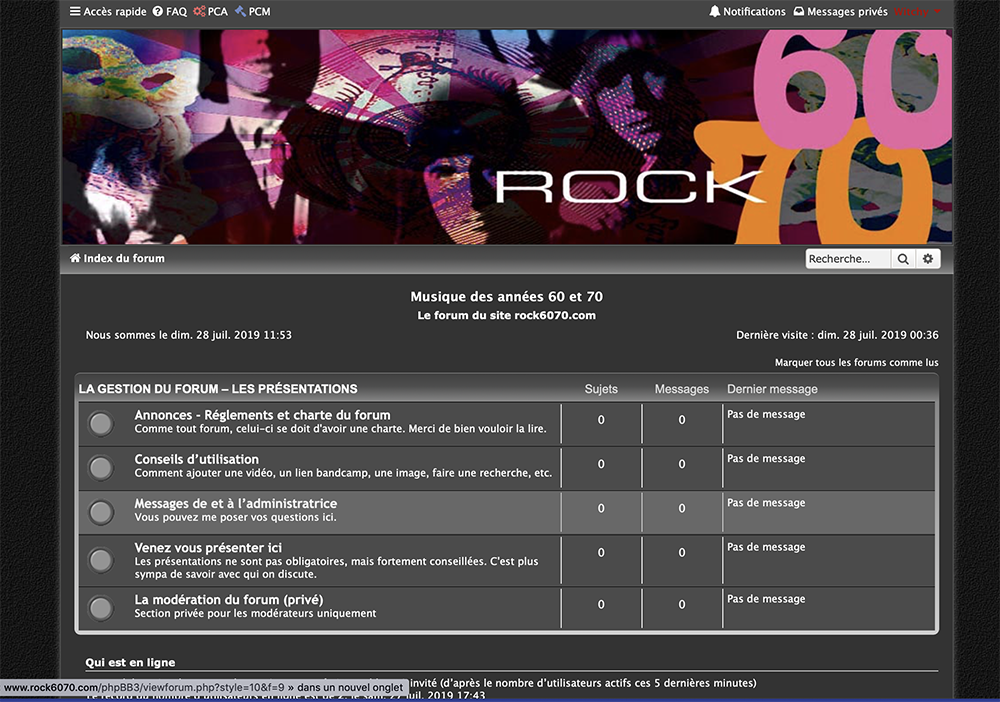The image size is (1000, 702).
Task: Click the text Le forum du site rock6070.com
Action: (506, 315)
